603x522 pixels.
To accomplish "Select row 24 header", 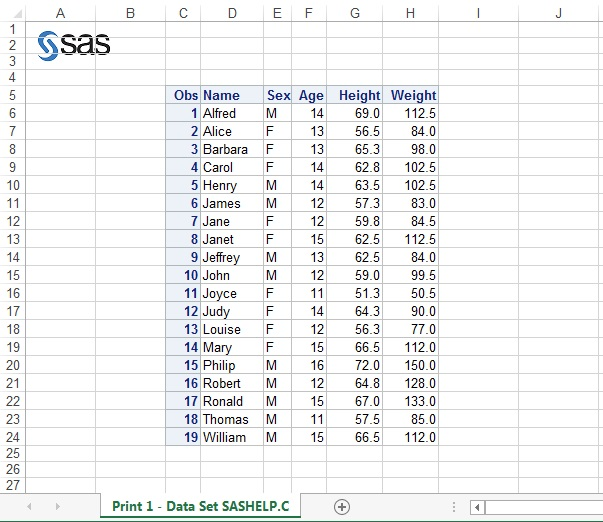I will tap(12, 438).
